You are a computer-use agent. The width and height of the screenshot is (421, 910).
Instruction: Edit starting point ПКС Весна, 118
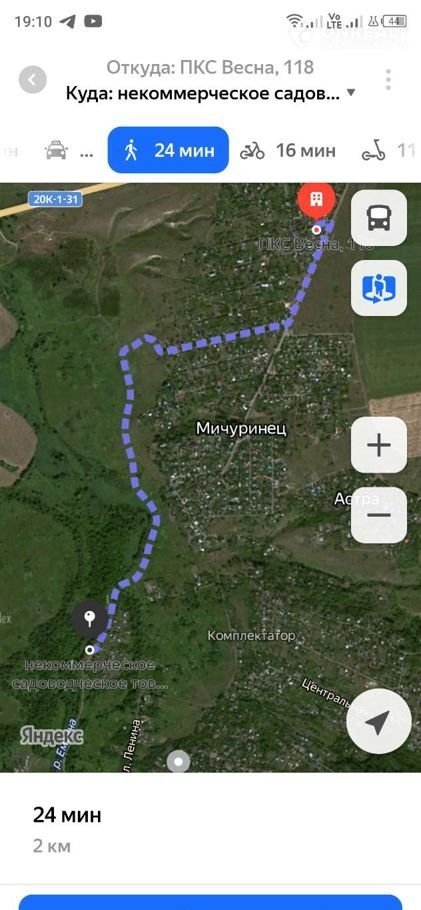point(210,67)
